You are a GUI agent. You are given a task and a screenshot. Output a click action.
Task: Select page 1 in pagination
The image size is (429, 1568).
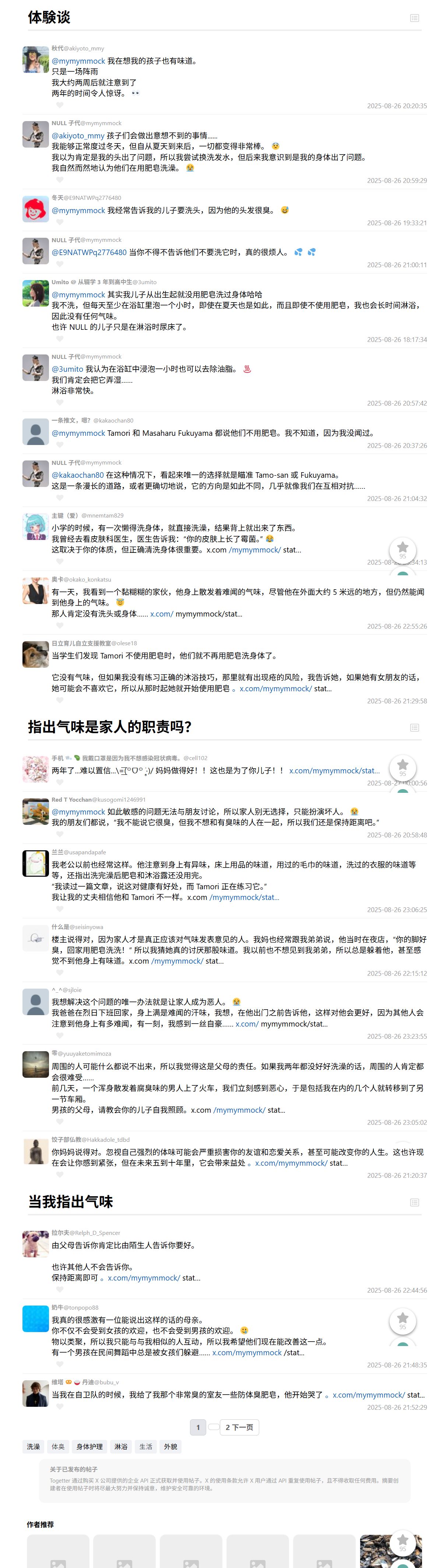197,1427
